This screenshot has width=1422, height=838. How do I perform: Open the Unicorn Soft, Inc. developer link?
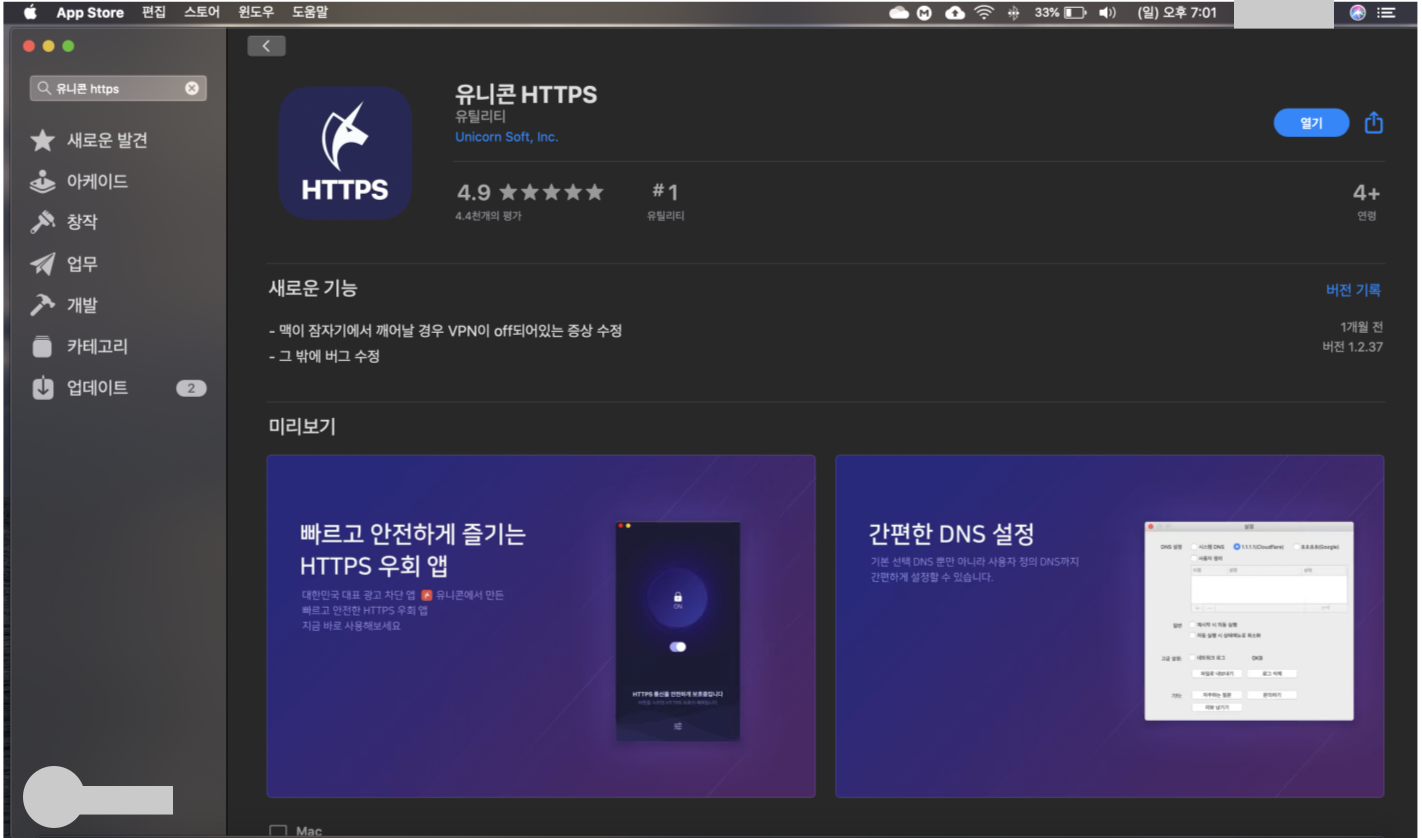click(x=507, y=137)
